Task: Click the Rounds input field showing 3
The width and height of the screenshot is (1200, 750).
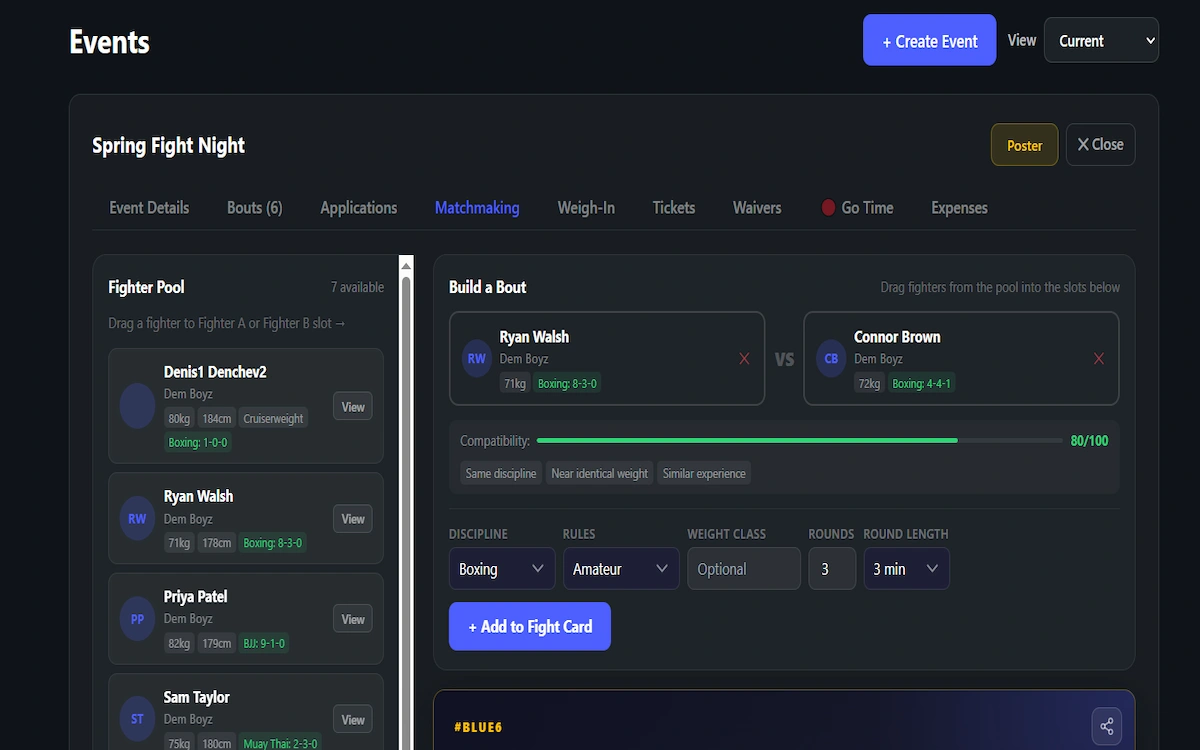Action: [832, 569]
